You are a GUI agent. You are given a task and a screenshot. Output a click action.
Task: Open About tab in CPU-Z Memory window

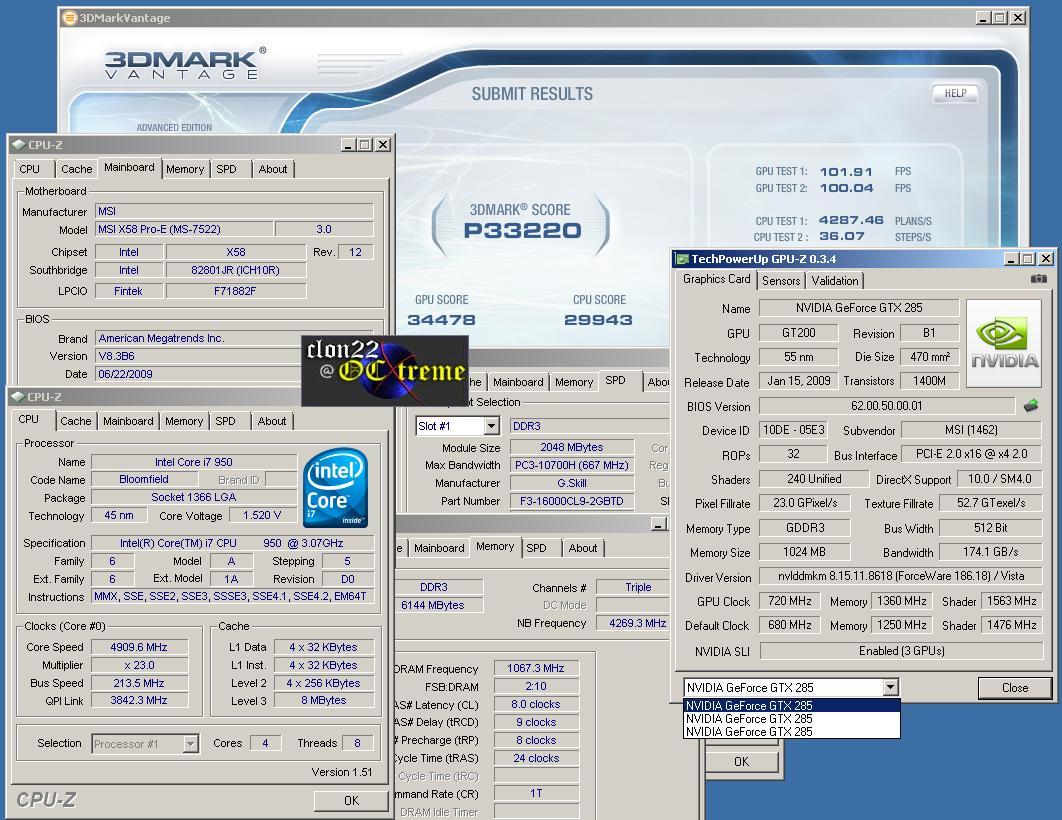[582, 548]
